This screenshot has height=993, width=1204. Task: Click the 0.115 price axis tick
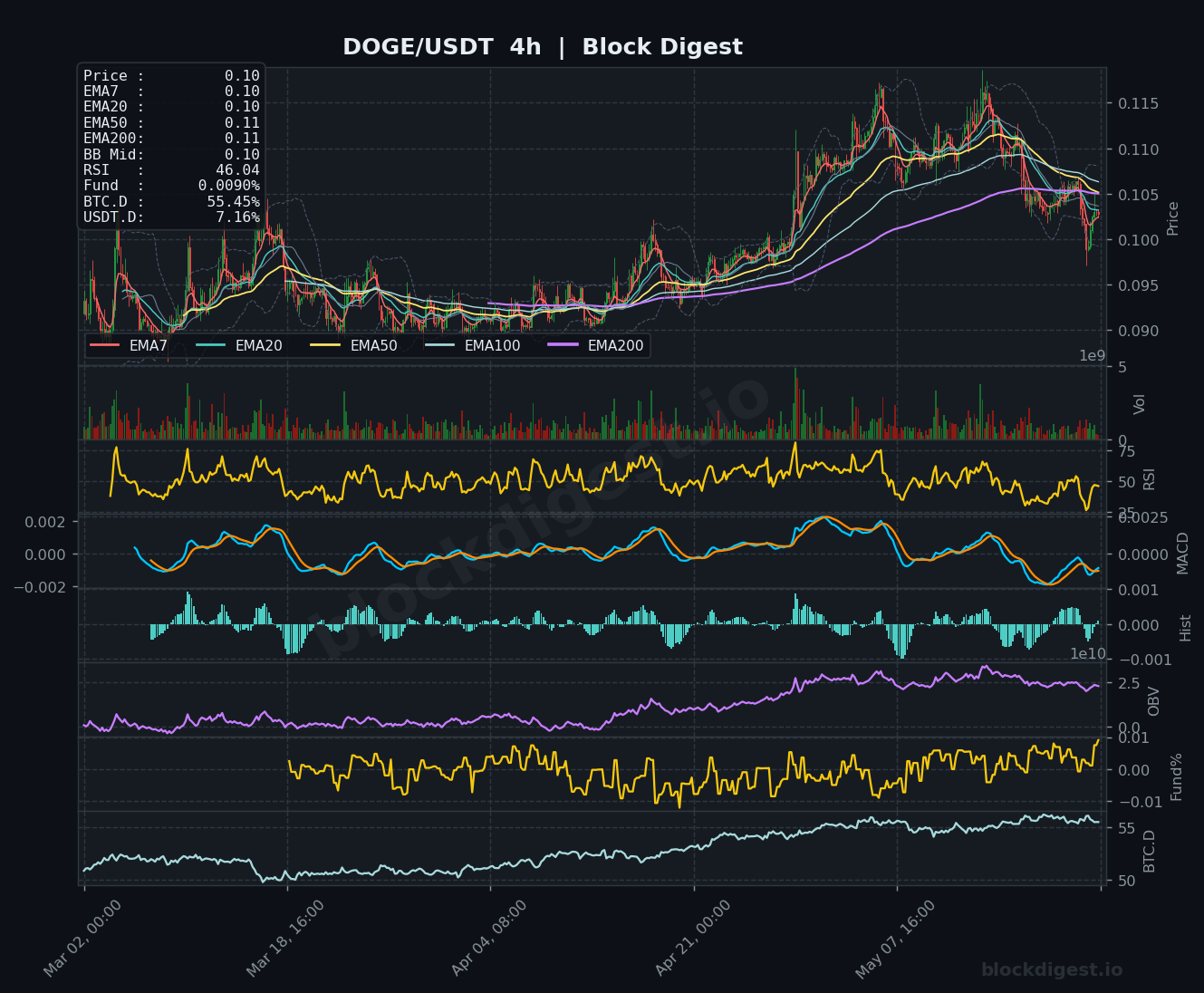click(x=1138, y=104)
